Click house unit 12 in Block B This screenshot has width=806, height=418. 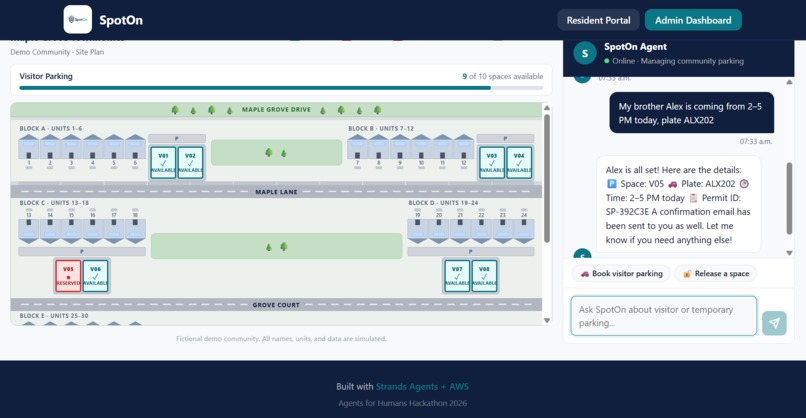(x=464, y=148)
